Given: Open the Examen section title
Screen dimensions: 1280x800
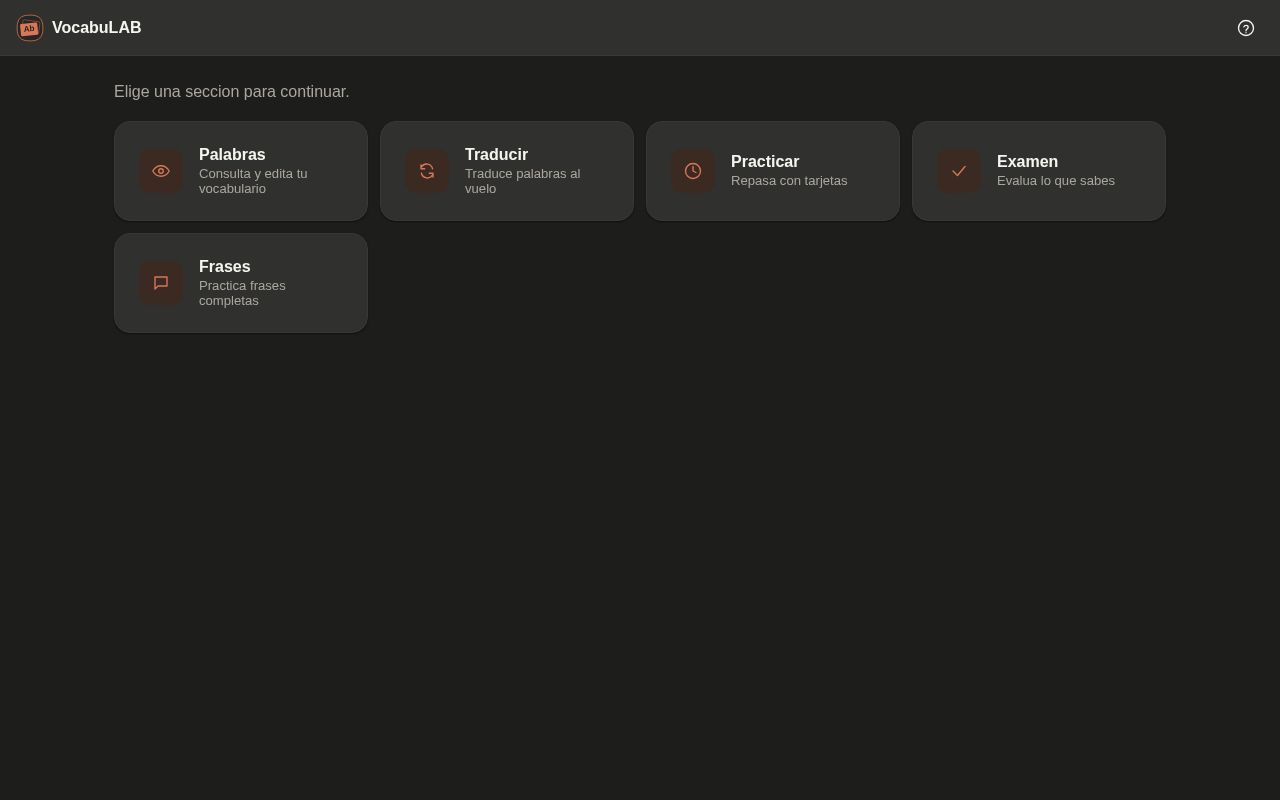Looking at the screenshot, I should [1027, 162].
